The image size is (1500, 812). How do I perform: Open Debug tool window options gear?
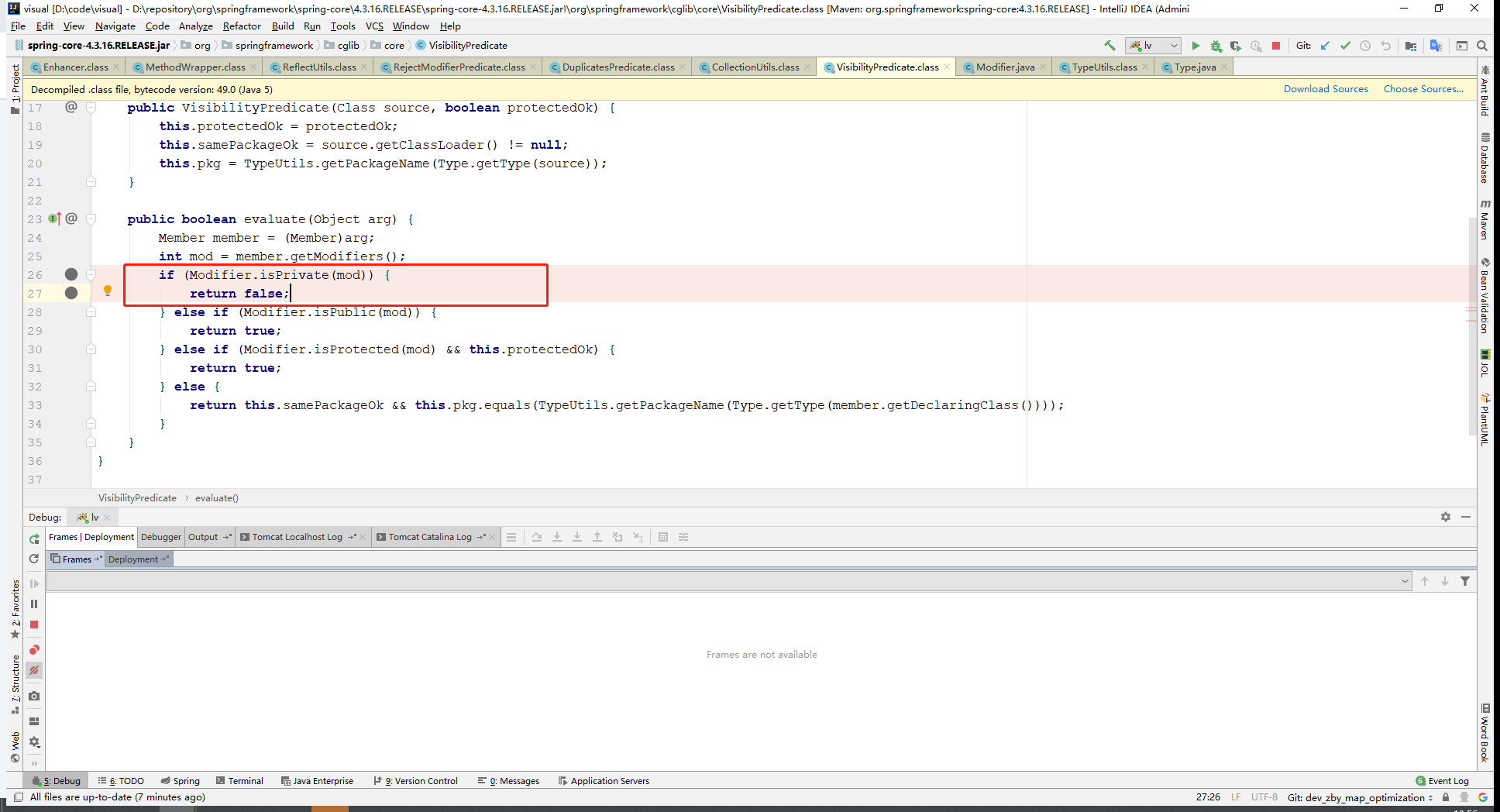(x=1446, y=517)
